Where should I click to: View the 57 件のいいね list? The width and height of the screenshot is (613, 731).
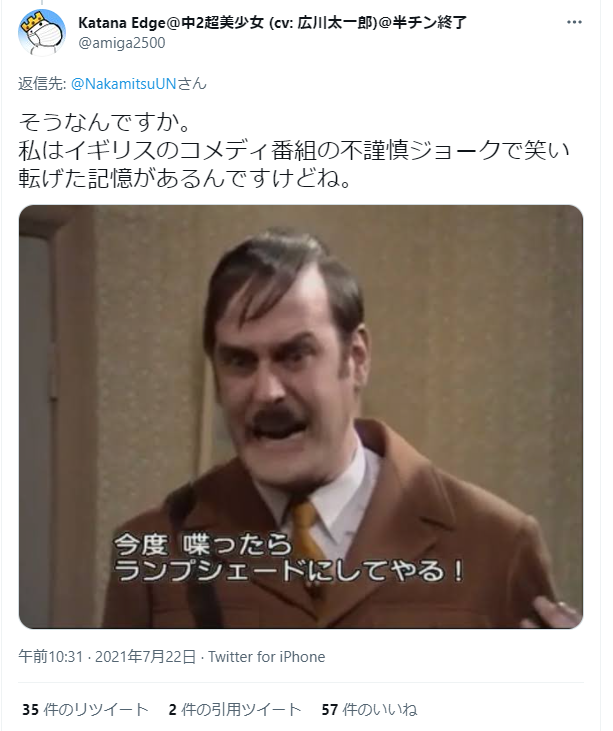tap(369, 710)
